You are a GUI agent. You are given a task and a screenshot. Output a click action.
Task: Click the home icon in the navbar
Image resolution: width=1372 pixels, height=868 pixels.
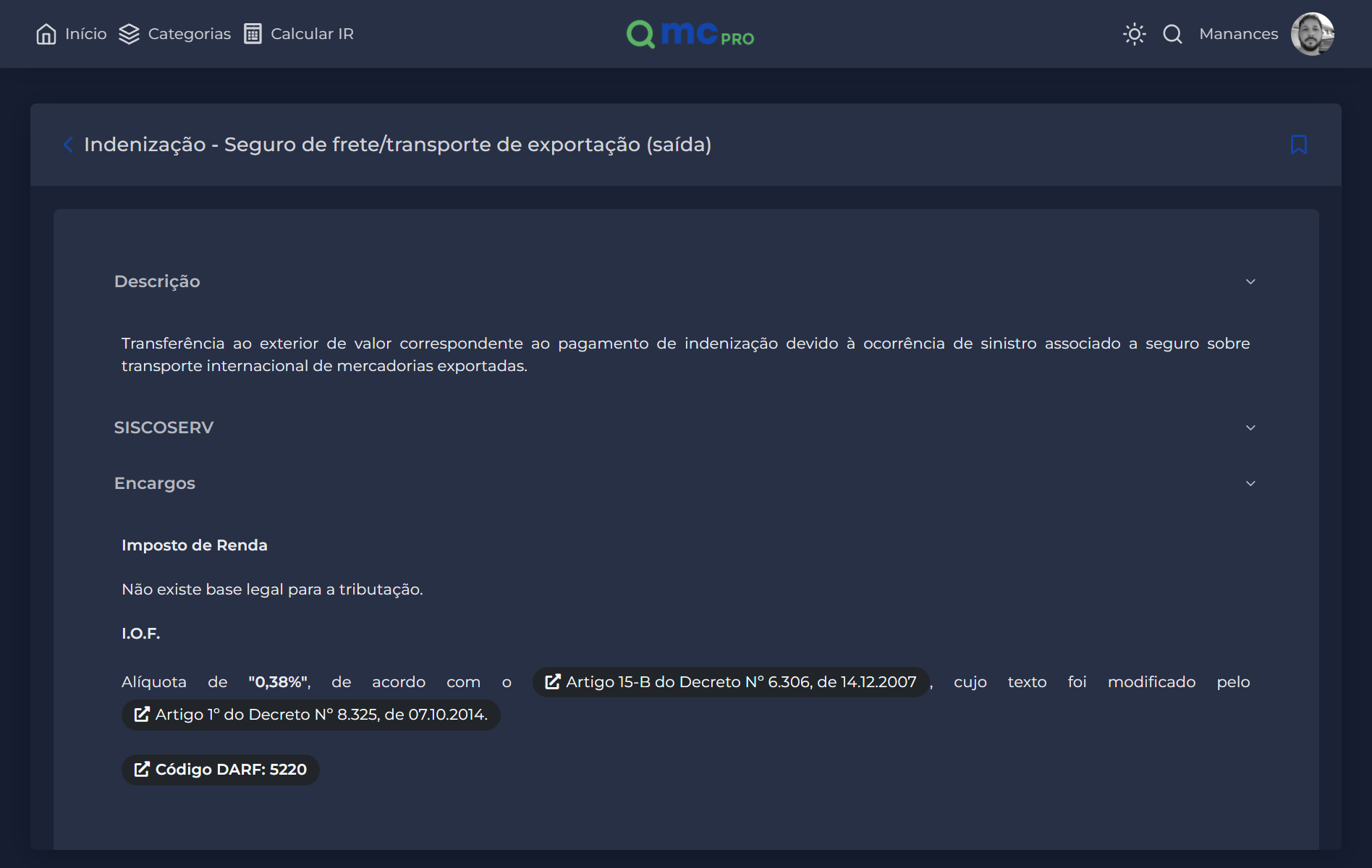click(46, 34)
